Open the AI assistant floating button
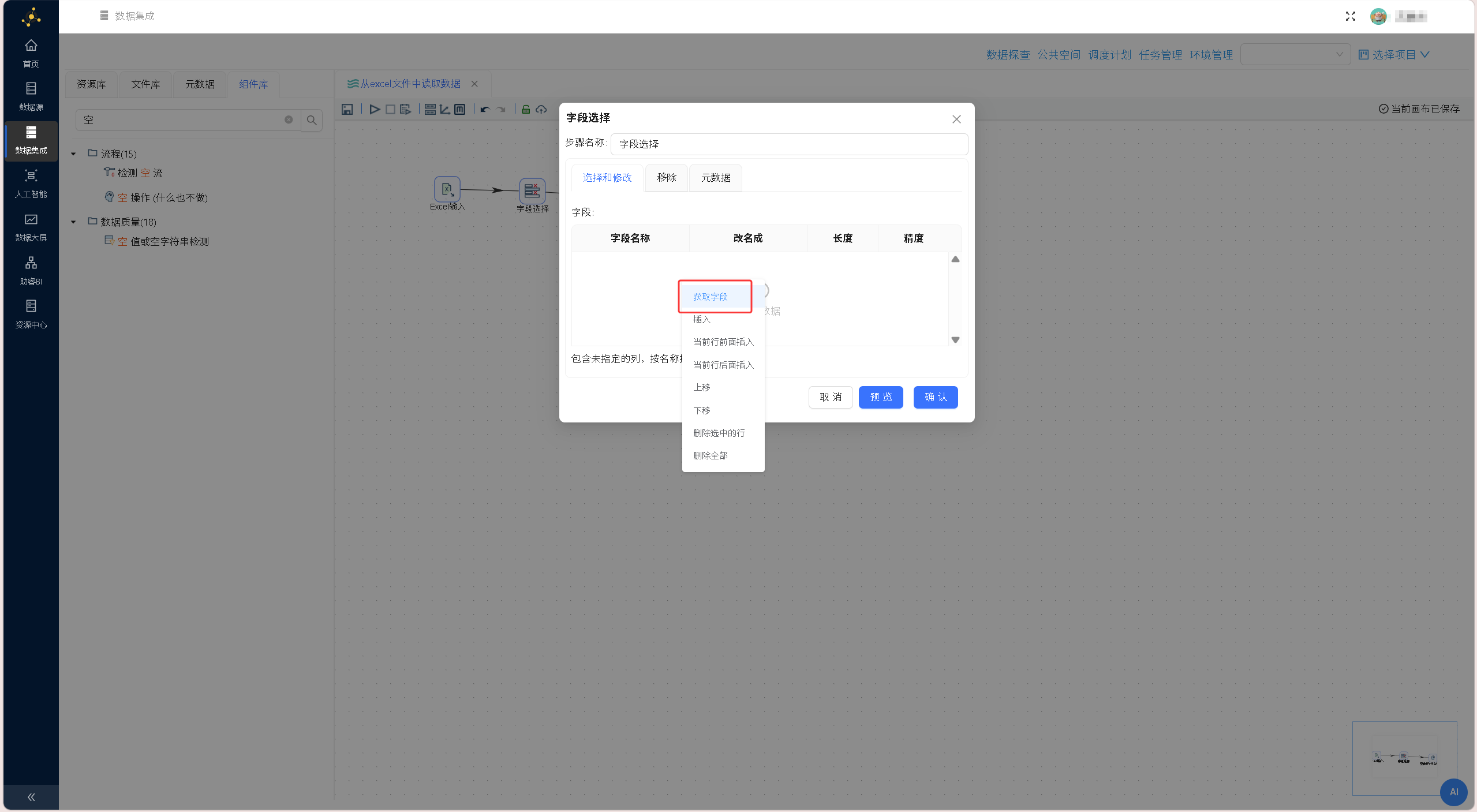The width and height of the screenshot is (1477, 812). pyautogui.click(x=1453, y=792)
